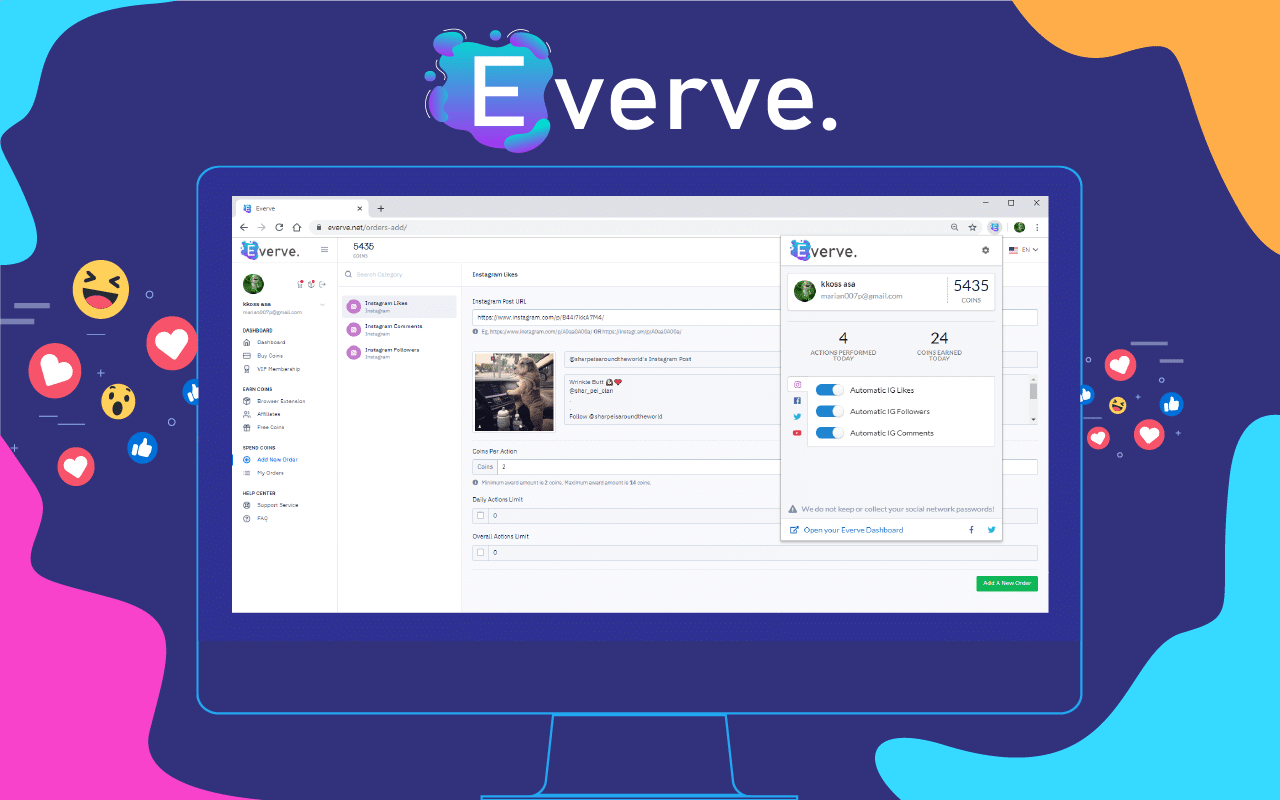Go to the browser home page
This screenshot has height=800, width=1280.
pyautogui.click(x=297, y=227)
